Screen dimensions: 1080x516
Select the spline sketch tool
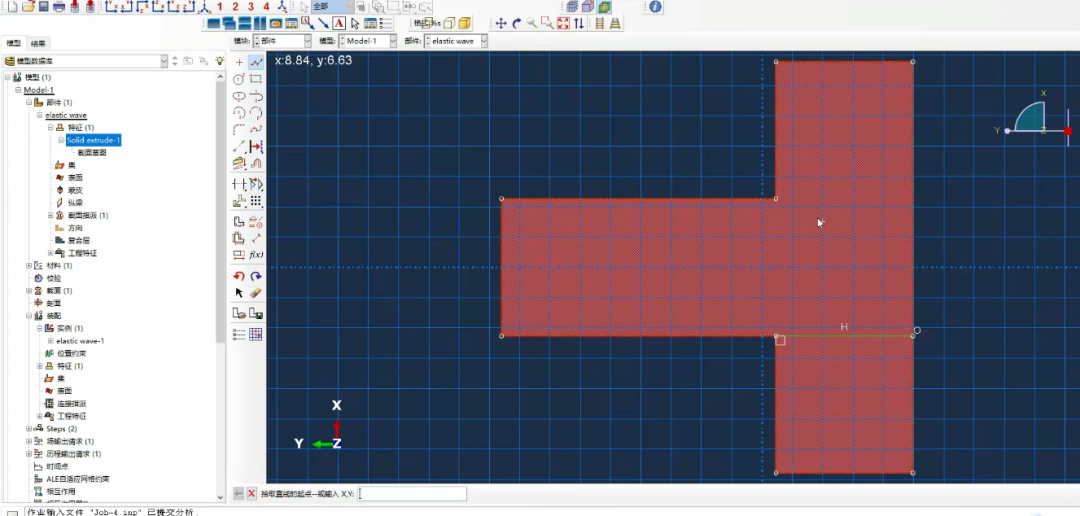256,130
